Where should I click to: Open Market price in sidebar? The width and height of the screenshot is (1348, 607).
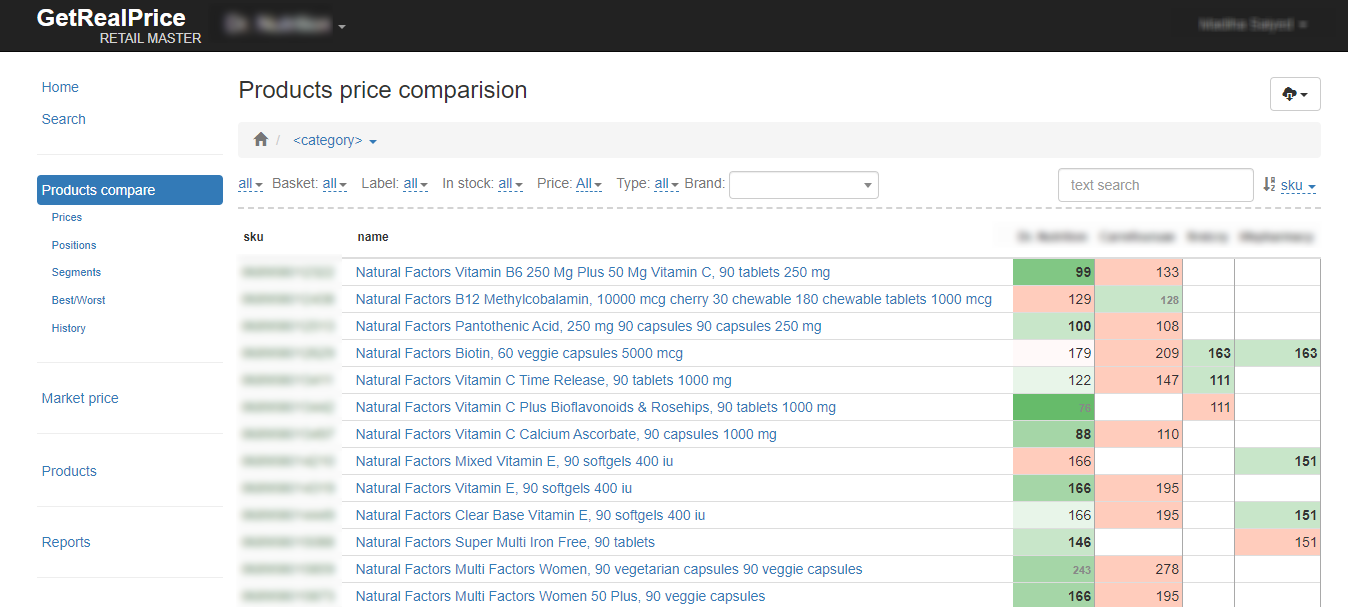80,398
